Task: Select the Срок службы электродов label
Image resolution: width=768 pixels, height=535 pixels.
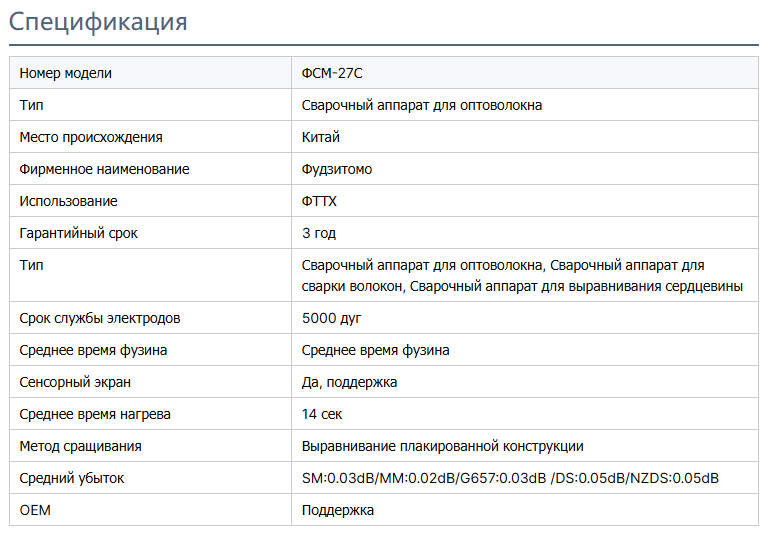Action: 99,318
